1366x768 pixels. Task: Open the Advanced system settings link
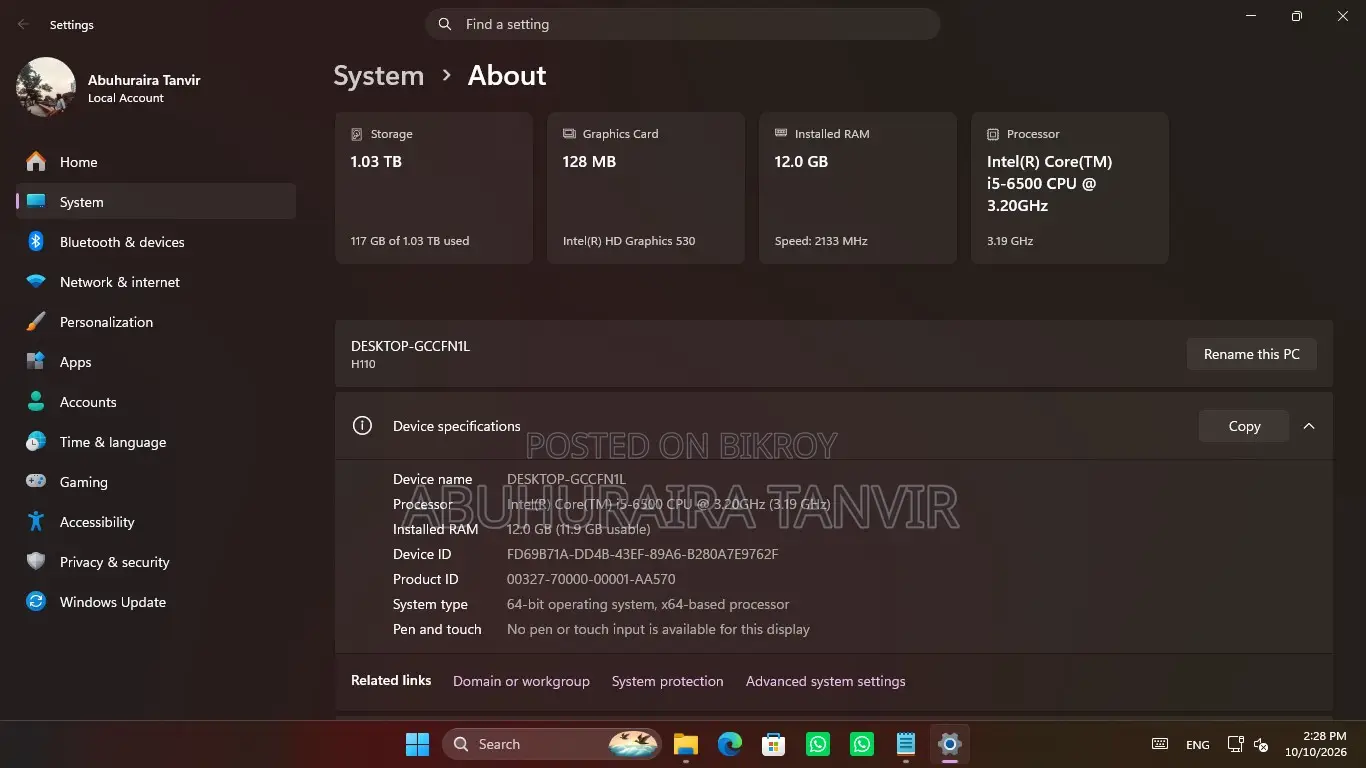pyautogui.click(x=825, y=681)
